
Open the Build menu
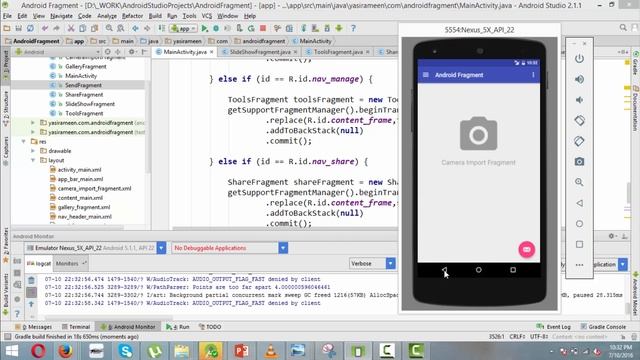tap(155, 16)
